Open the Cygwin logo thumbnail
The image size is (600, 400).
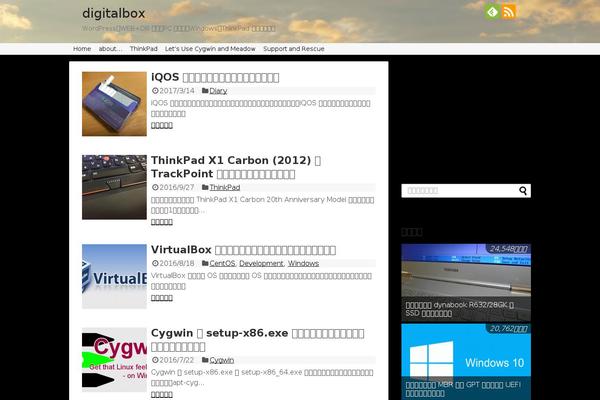pyautogui.click(x=114, y=359)
